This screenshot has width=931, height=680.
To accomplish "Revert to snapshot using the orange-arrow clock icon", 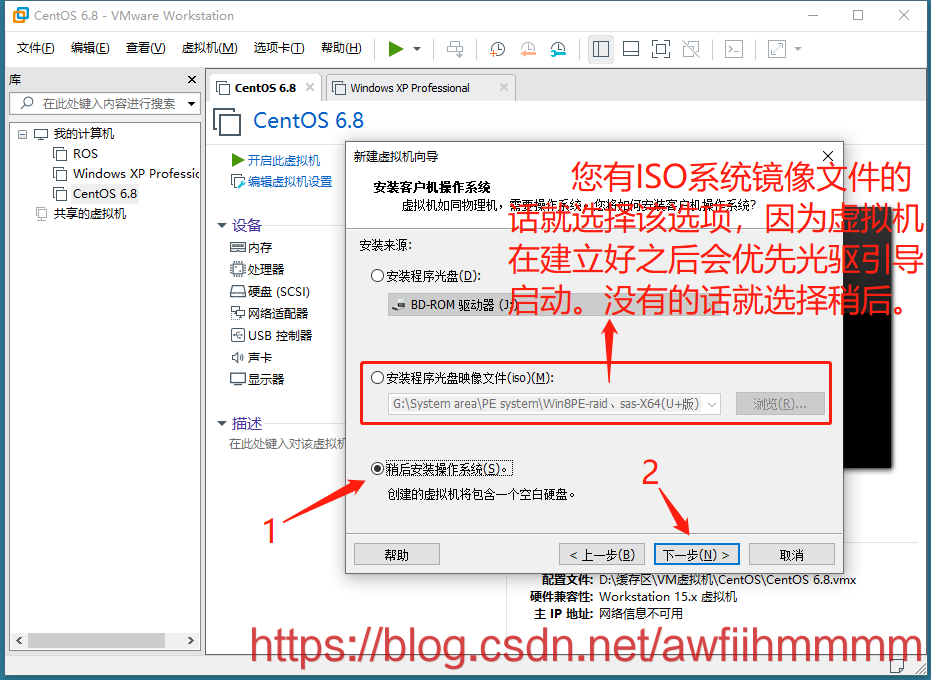I will (x=527, y=49).
